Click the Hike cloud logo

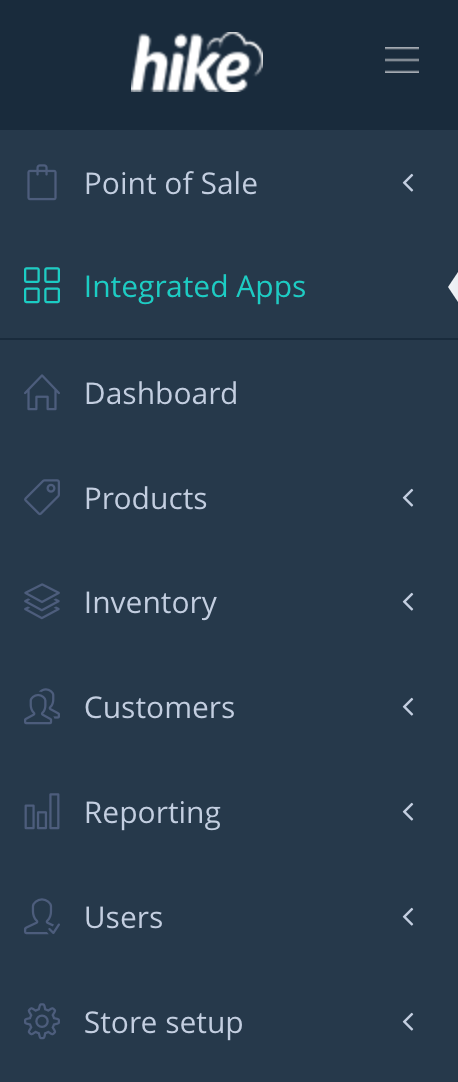coord(197,62)
